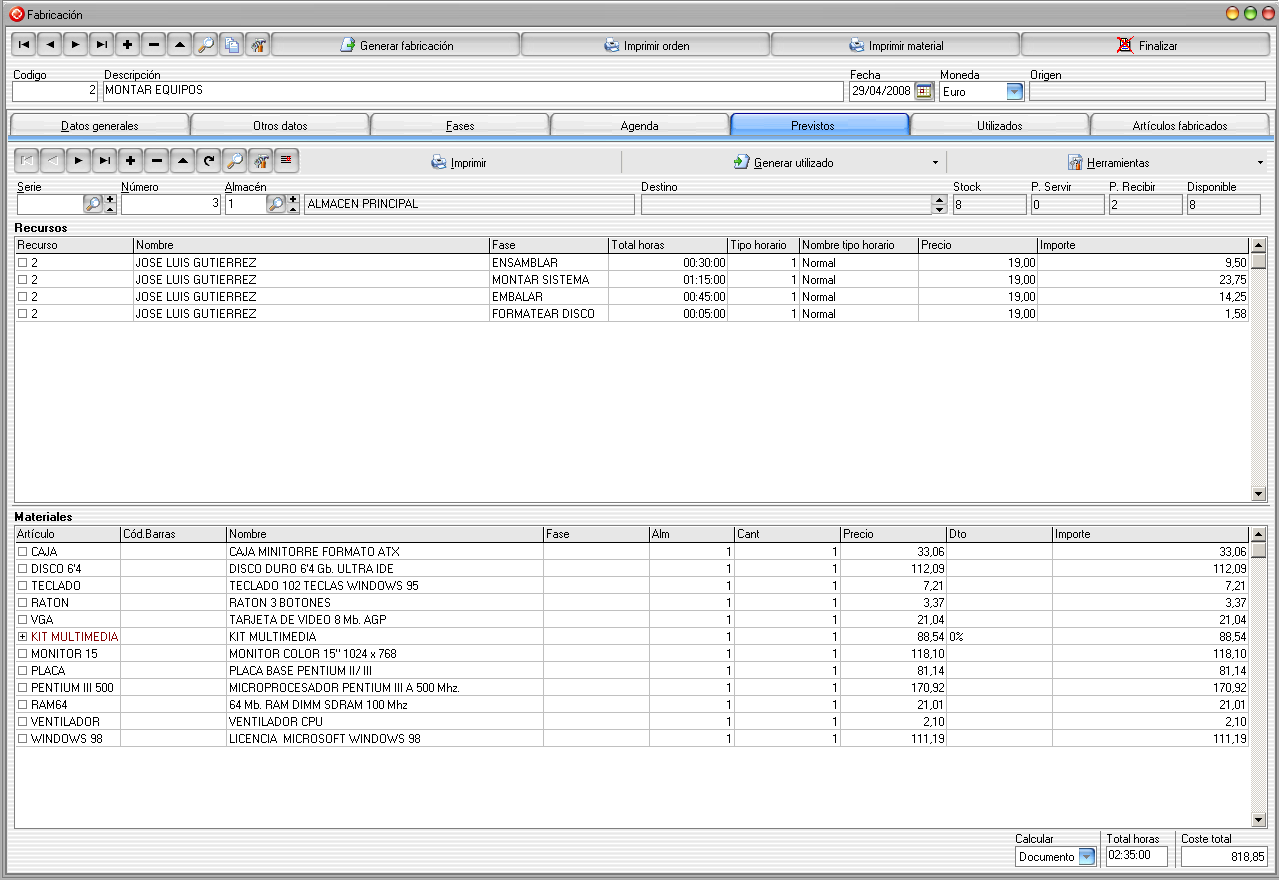
Task: Go to first record in top toolbar
Action: 24,45
